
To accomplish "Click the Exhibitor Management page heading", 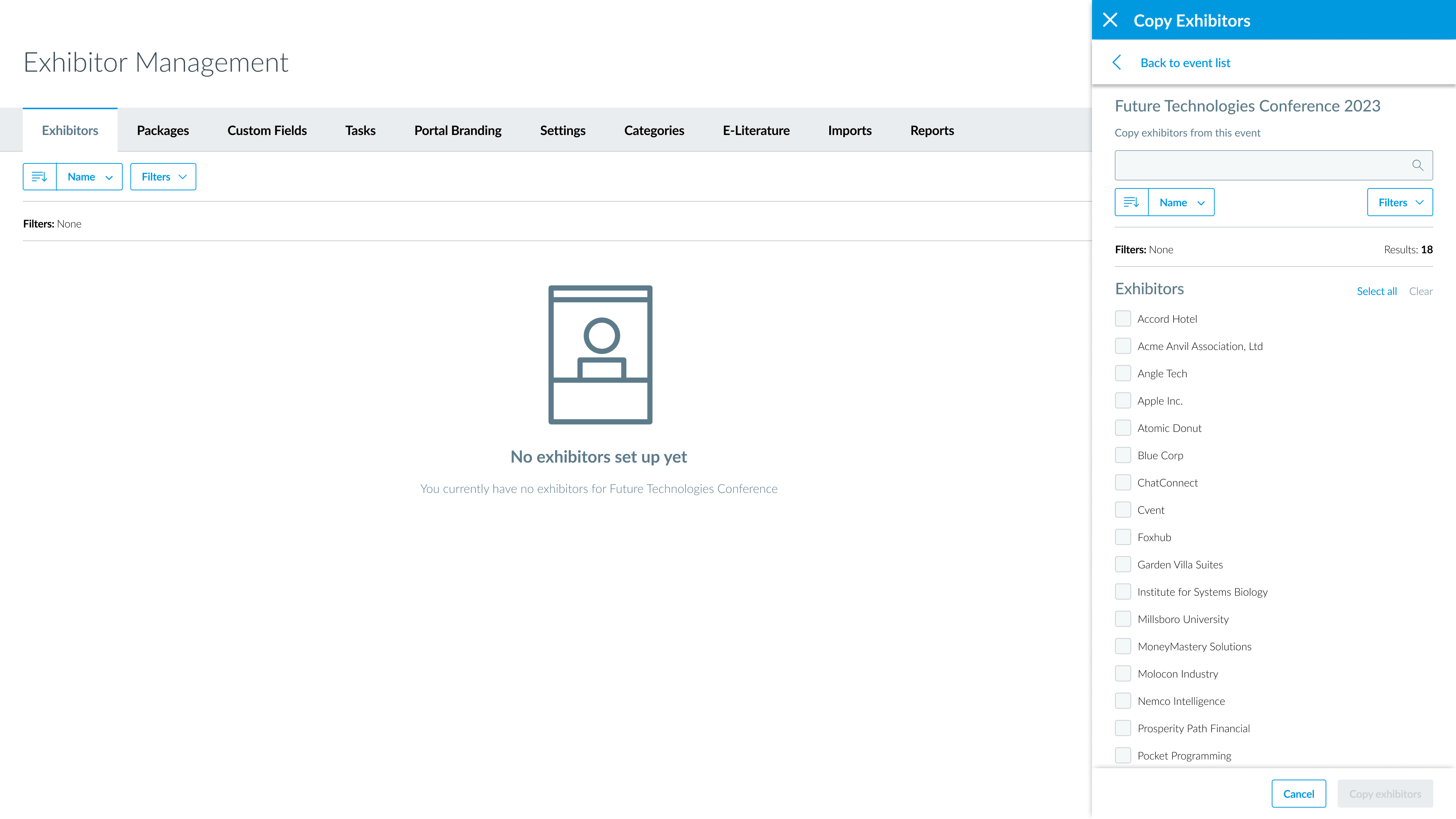I will 156,62.
